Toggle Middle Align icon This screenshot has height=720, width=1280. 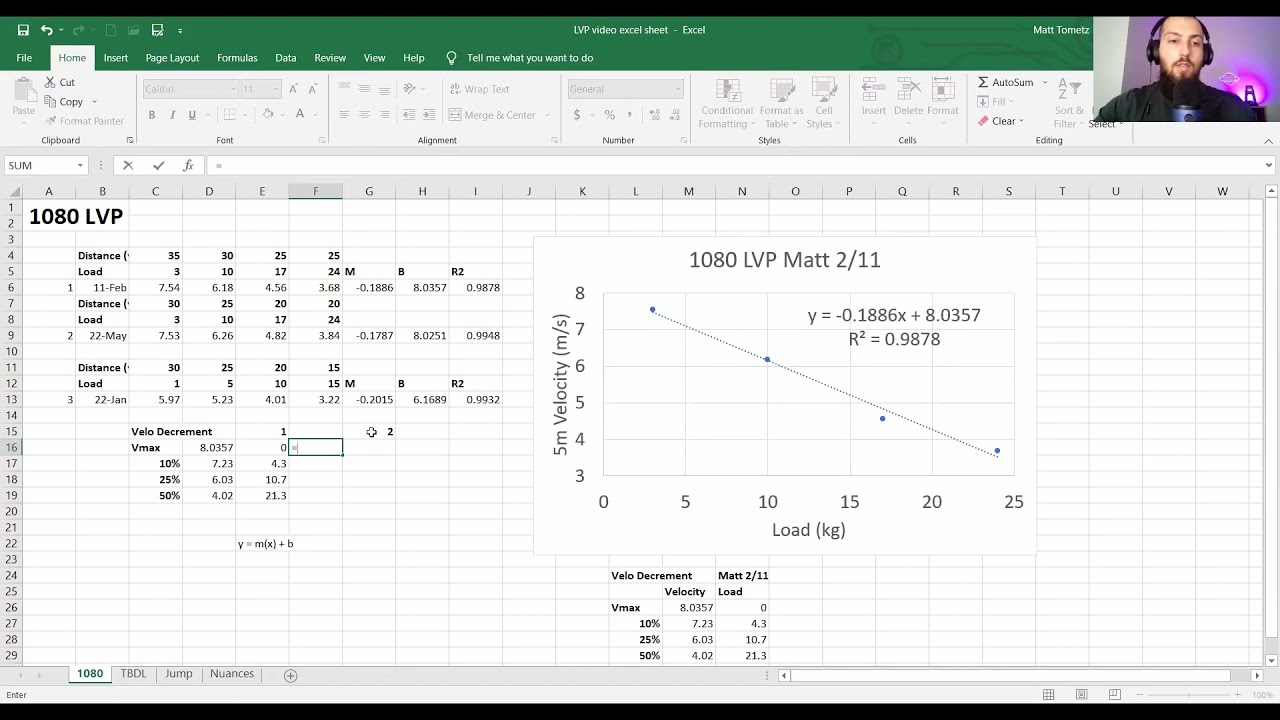(x=364, y=89)
